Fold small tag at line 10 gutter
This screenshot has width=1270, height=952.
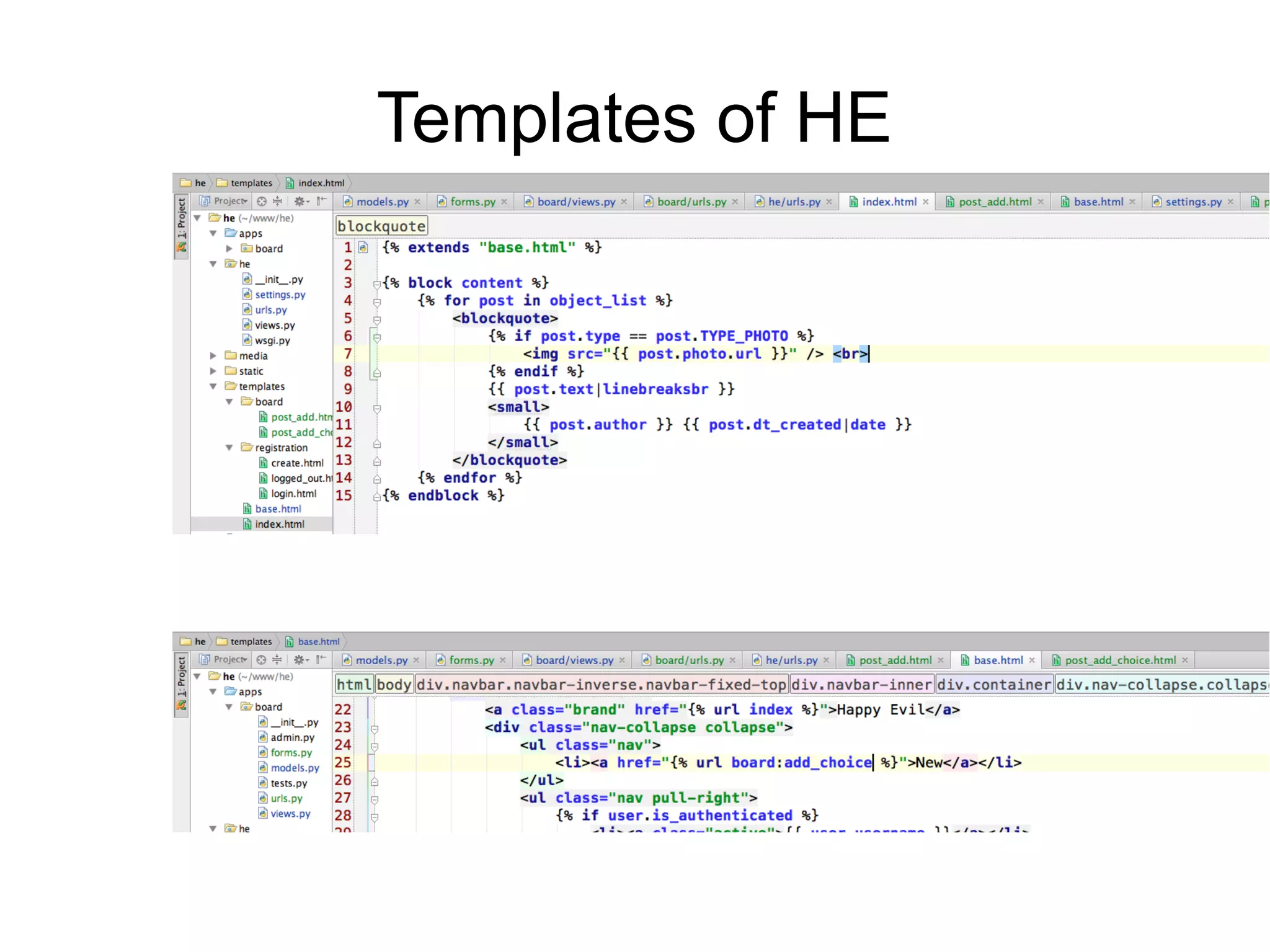pyautogui.click(x=376, y=409)
